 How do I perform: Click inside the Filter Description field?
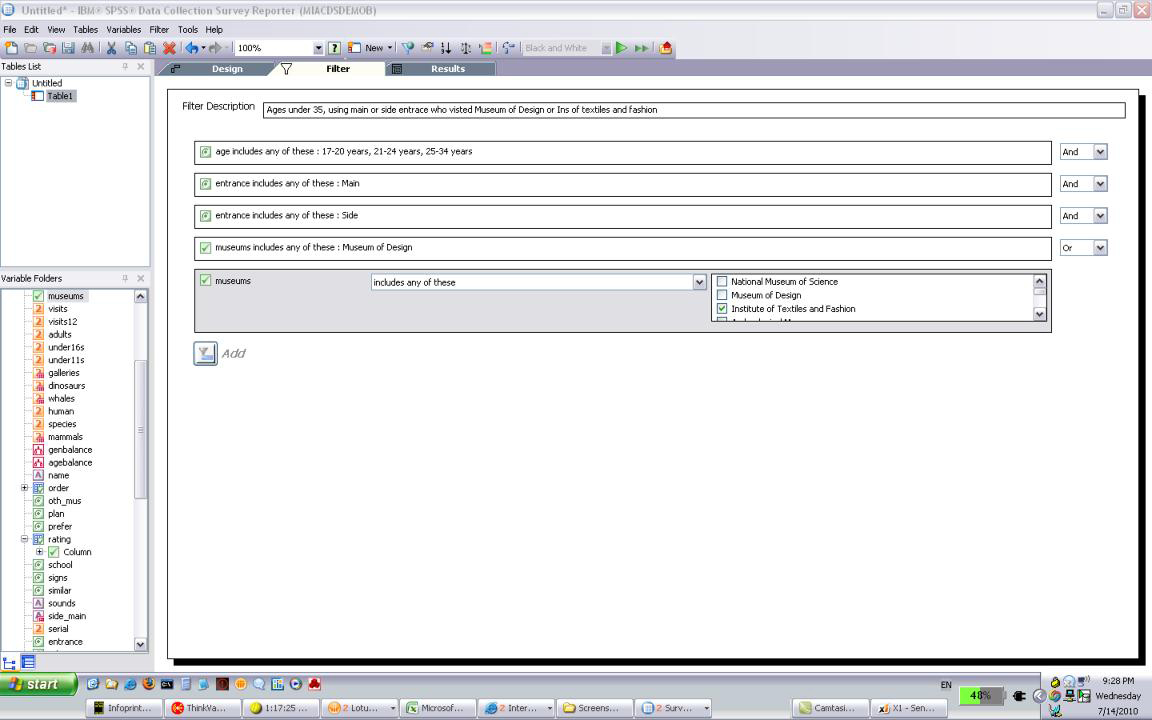click(x=692, y=110)
